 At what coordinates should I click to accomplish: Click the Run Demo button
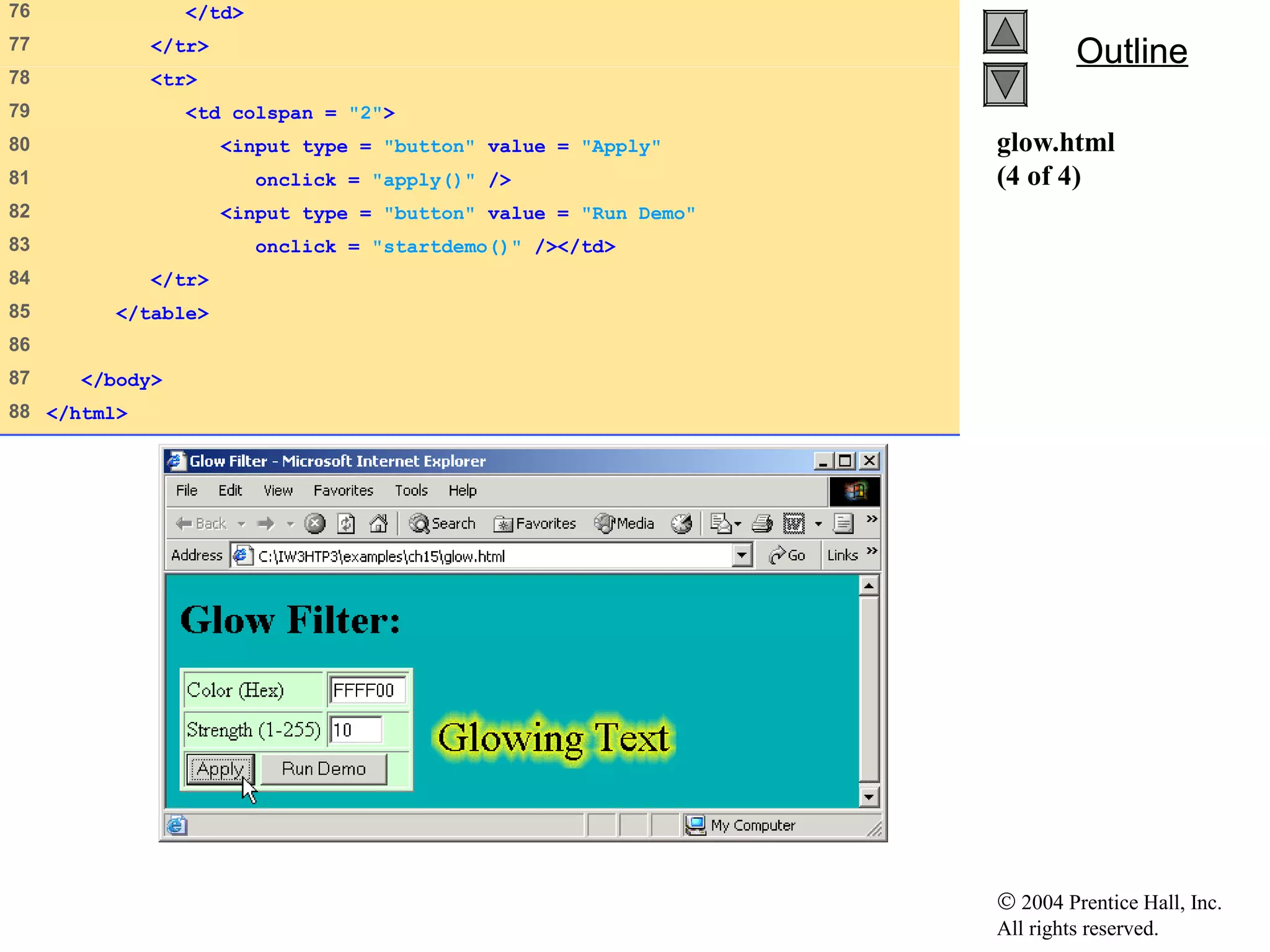(324, 769)
